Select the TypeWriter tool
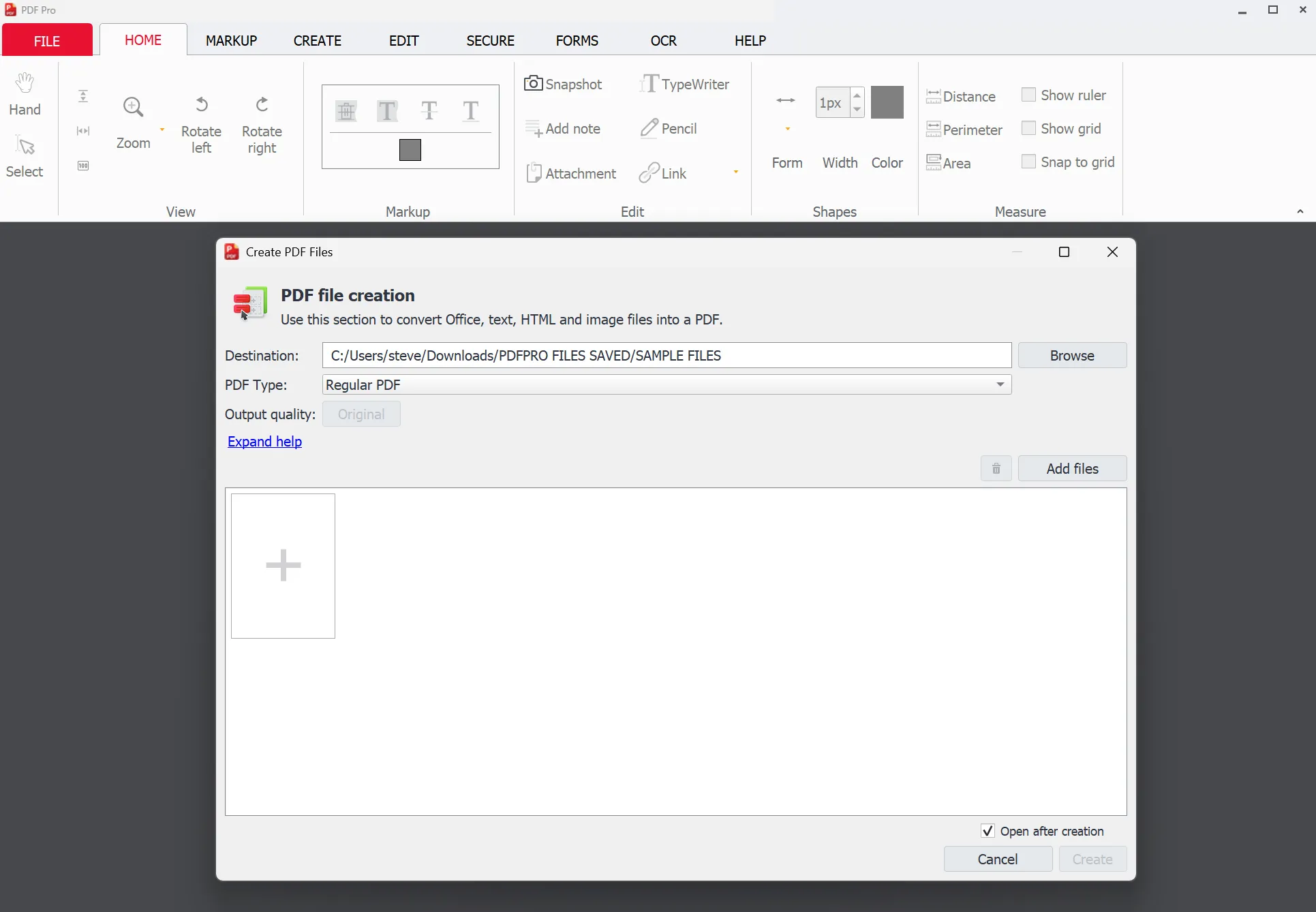 pos(684,84)
